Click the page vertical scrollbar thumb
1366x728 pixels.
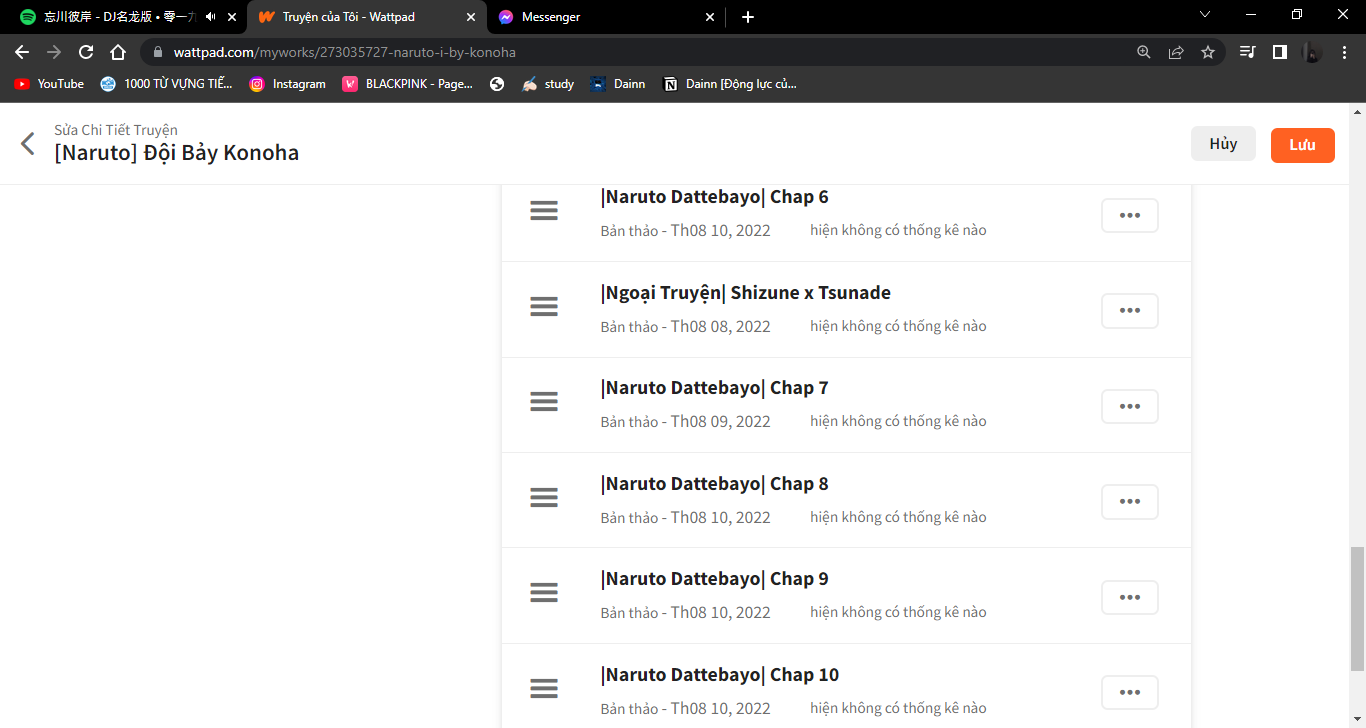coord(1356,608)
